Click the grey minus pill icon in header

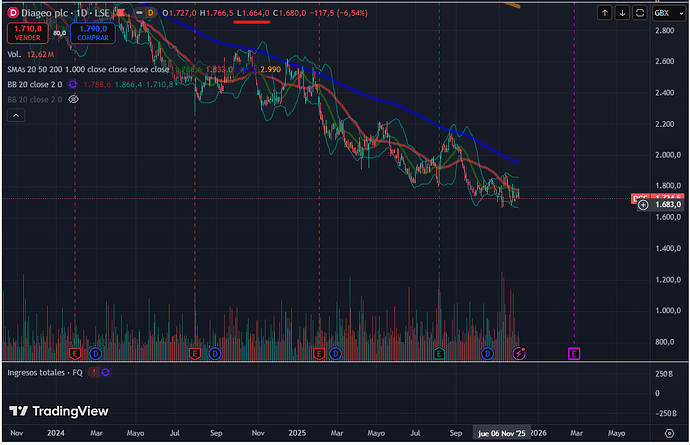139,13
